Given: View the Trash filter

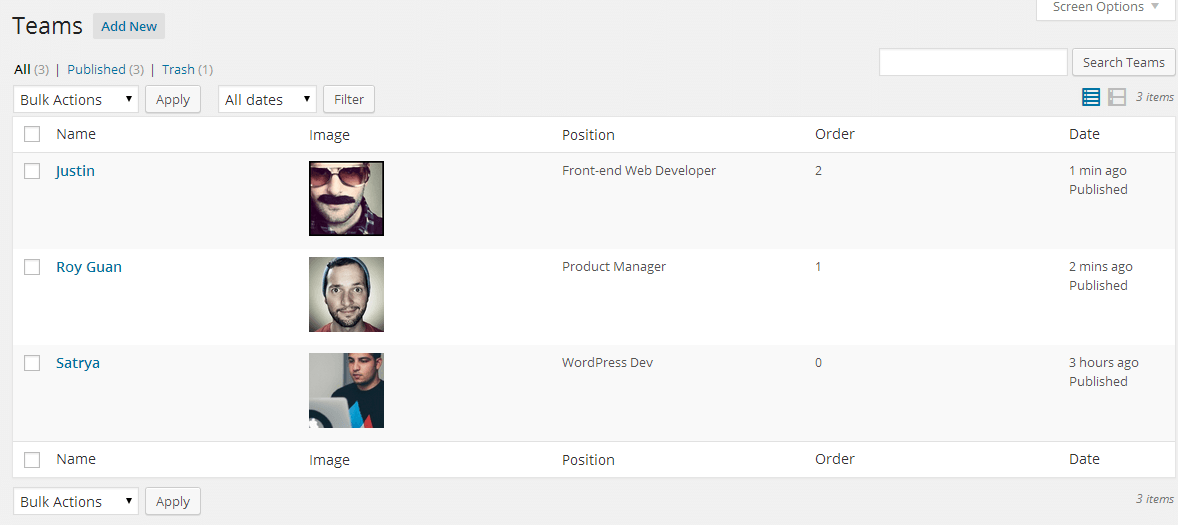Looking at the screenshot, I should [x=178, y=70].
